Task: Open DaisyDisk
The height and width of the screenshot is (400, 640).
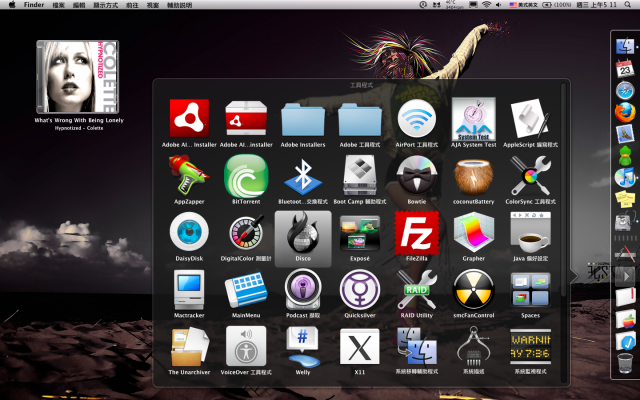Action: click(189, 232)
